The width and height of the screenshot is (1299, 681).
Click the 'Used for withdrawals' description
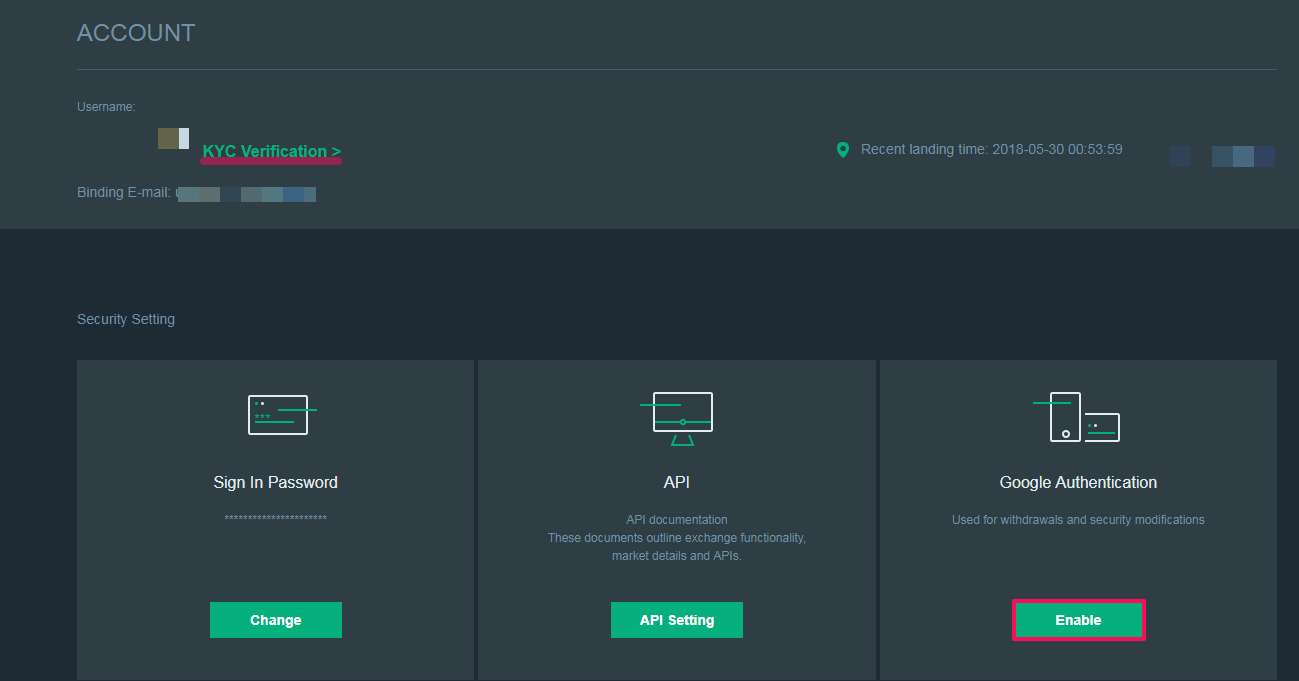1078,520
